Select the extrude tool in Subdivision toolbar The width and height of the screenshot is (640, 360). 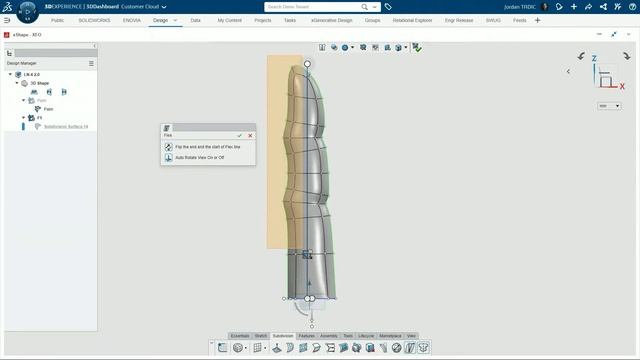[276, 348]
